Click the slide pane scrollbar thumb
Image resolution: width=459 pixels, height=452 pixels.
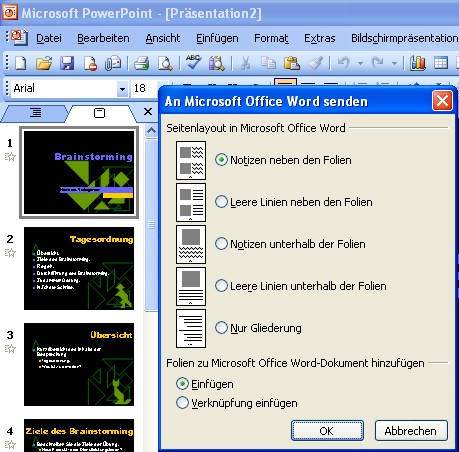point(152,225)
